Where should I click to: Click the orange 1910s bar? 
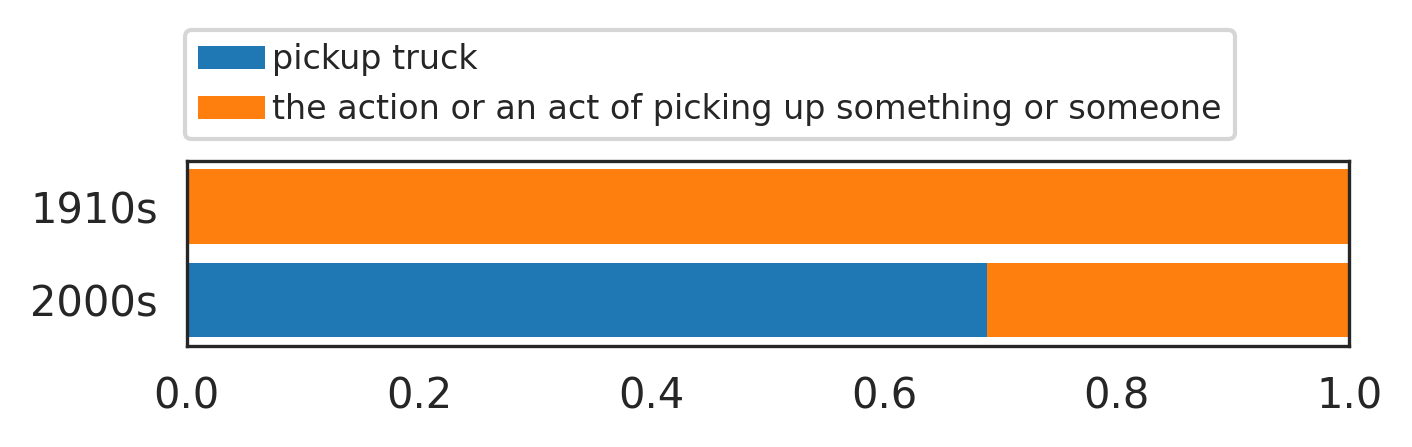768,206
